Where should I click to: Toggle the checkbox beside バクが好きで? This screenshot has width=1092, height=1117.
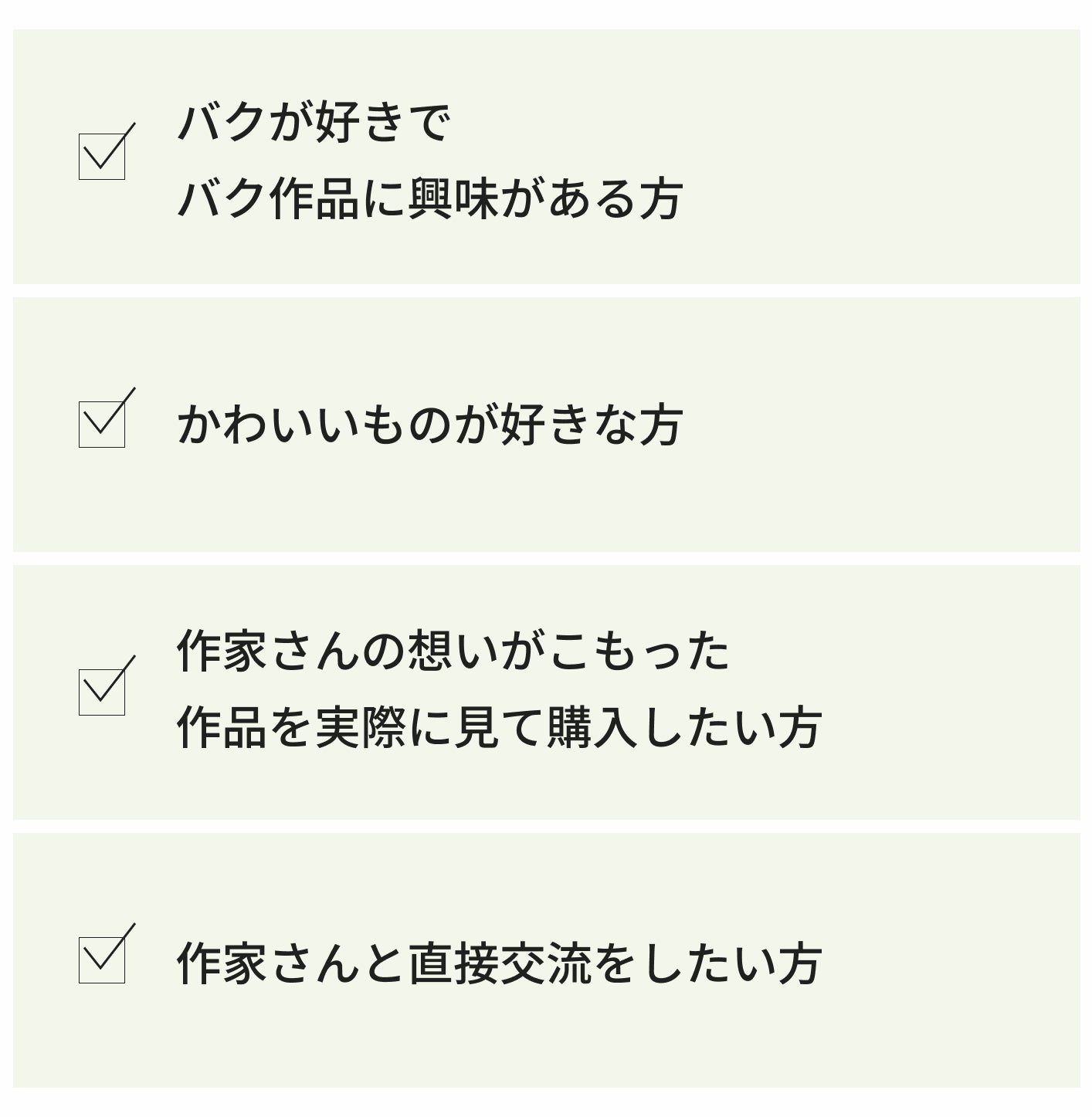[102, 157]
